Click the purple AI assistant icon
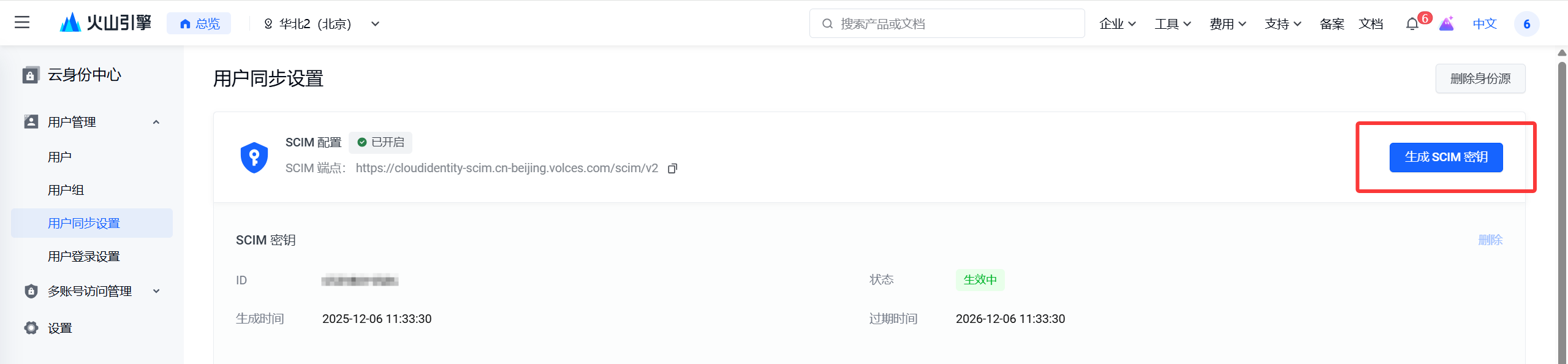Screen dimensions: 1568x364 (x=1446, y=24)
